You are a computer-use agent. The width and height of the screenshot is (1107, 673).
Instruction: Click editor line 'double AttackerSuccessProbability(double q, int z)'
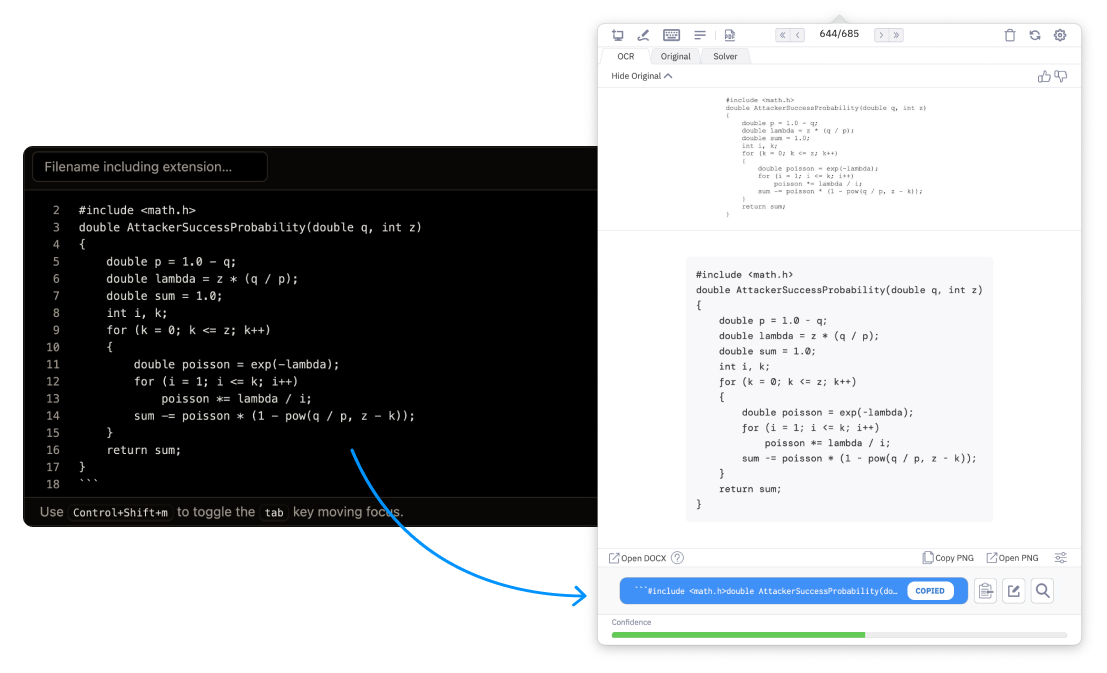250,227
